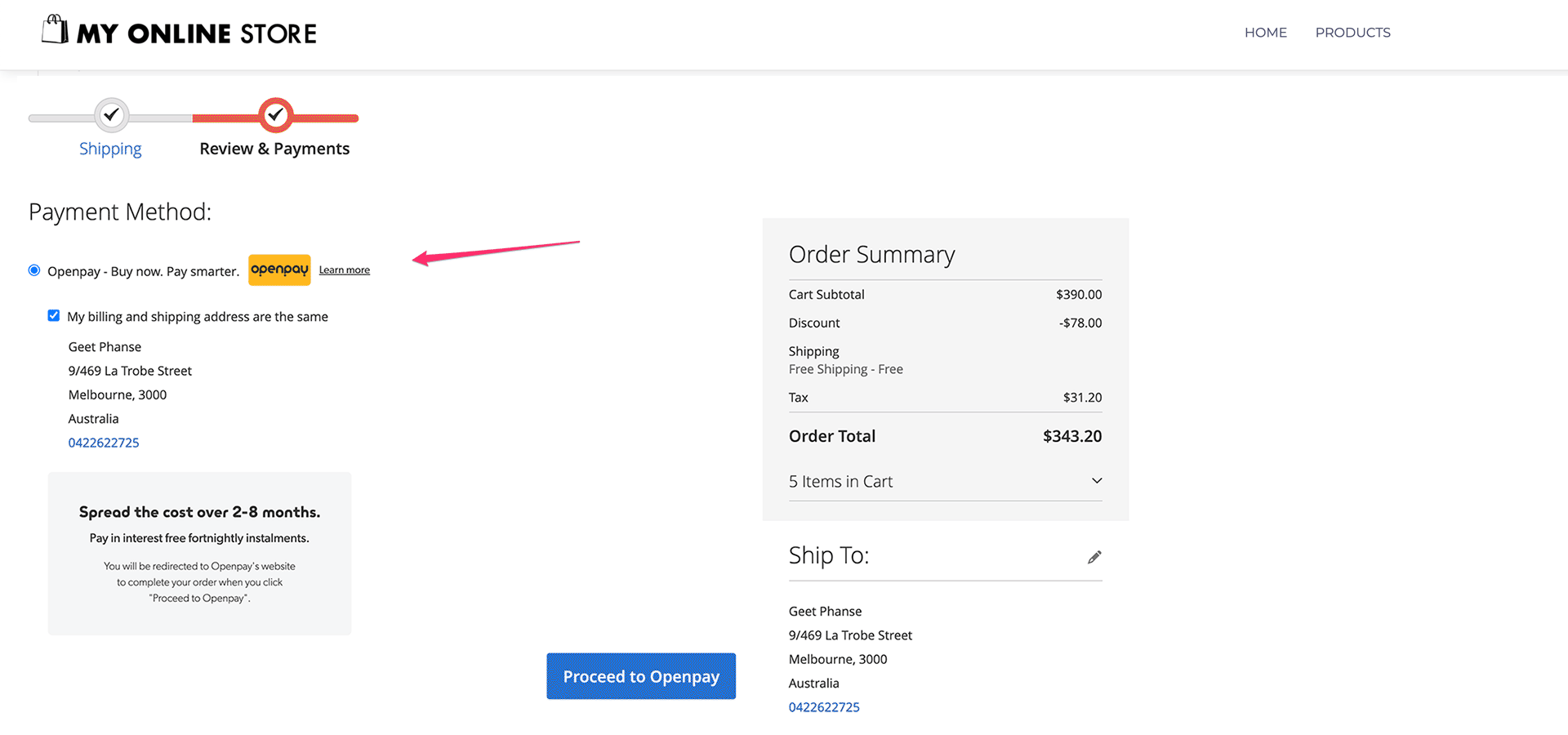
Task: Open the Learn more link
Action: (x=344, y=269)
